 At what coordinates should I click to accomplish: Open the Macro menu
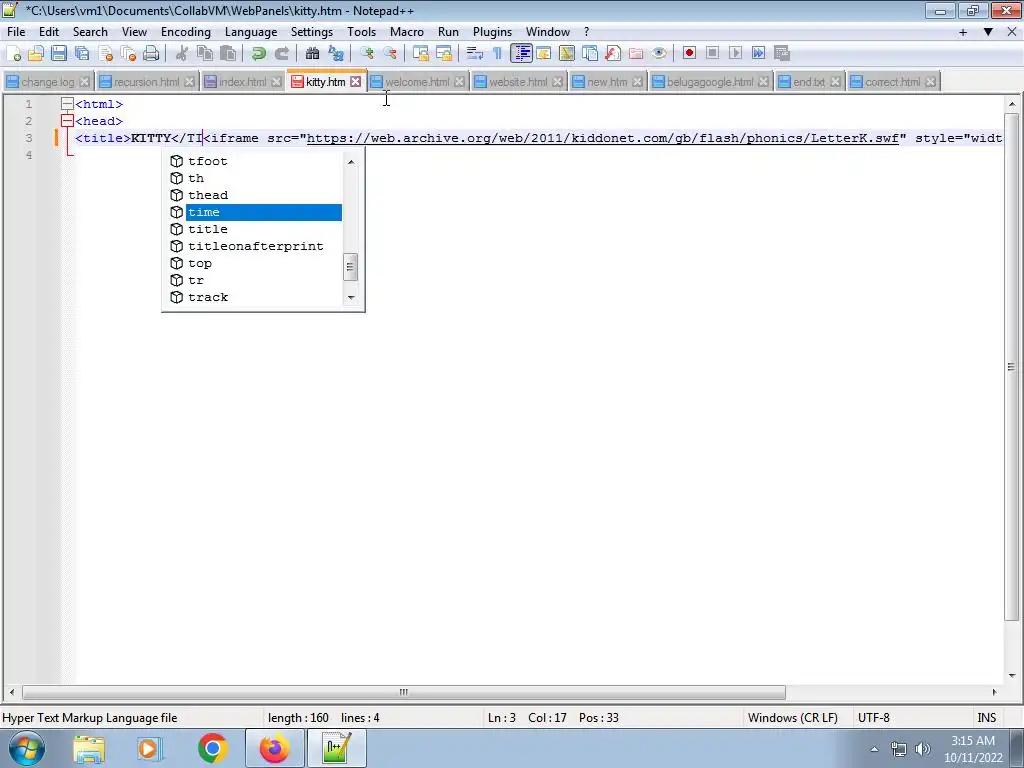tap(407, 32)
